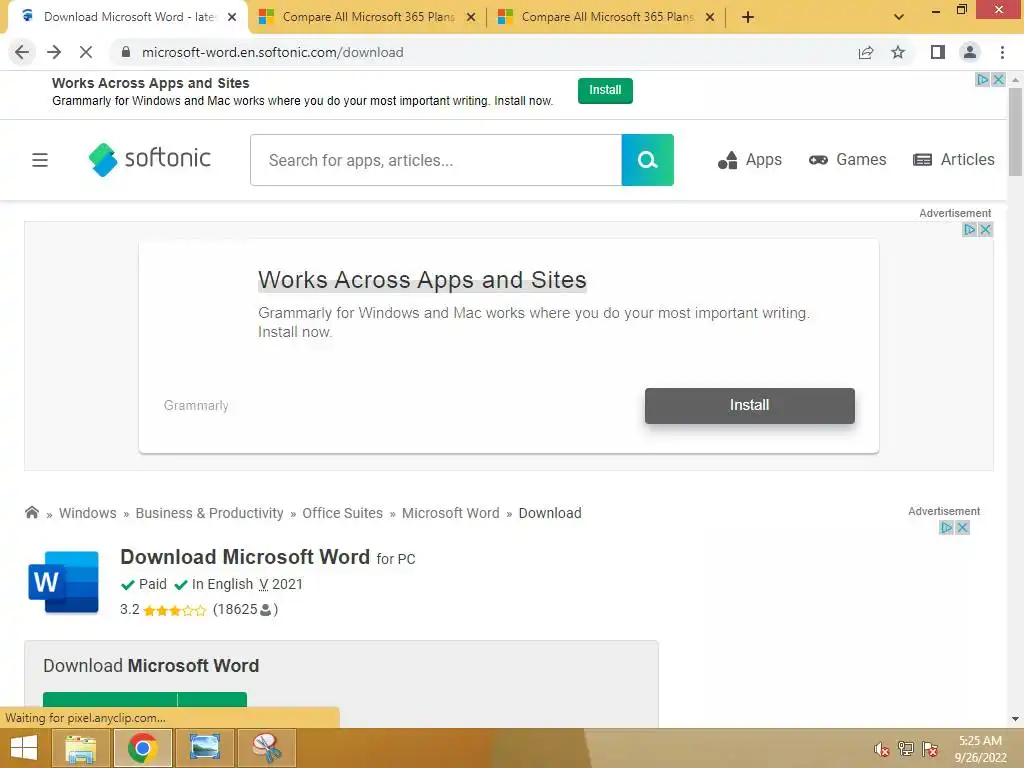Click the muted volume tray icon
Screen dimensions: 1024x768
(881, 749)
